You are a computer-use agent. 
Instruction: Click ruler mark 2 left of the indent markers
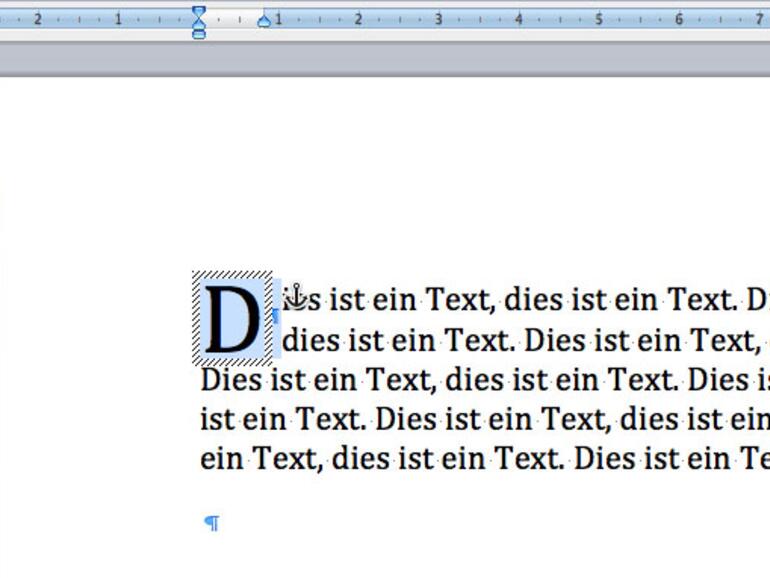tap(38, 19)
